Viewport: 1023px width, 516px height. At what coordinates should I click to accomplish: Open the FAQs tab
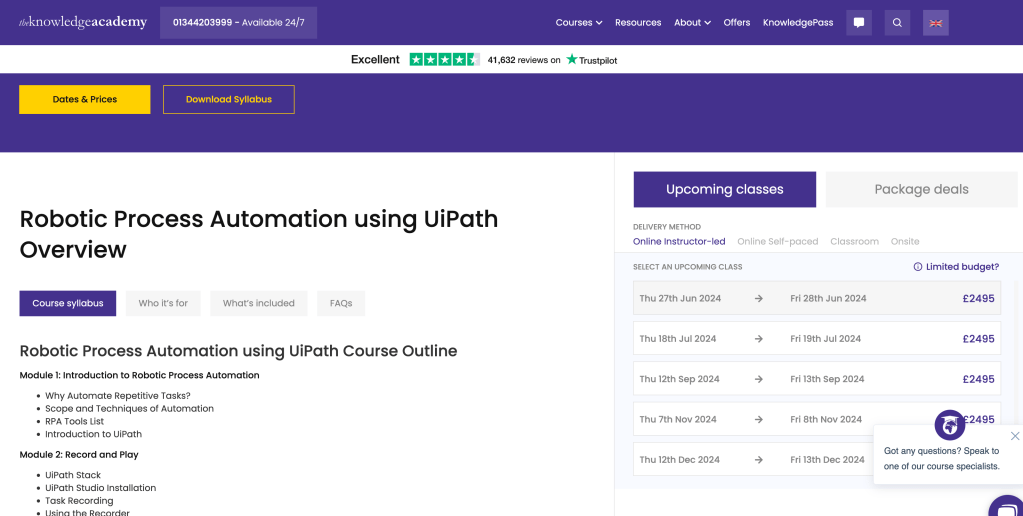[341, 303]
